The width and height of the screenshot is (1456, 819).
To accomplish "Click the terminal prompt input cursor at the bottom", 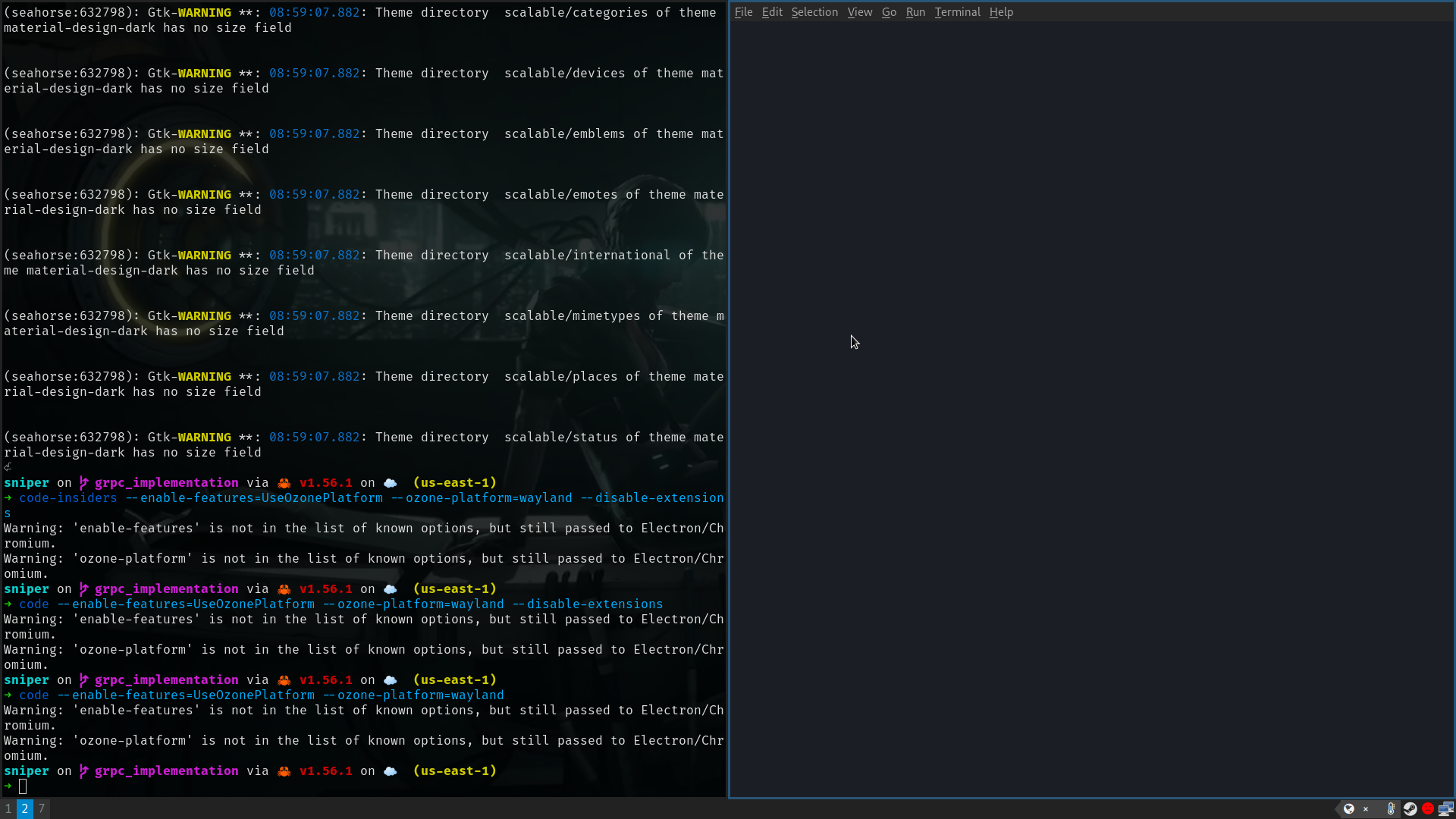I will [24, 786].
